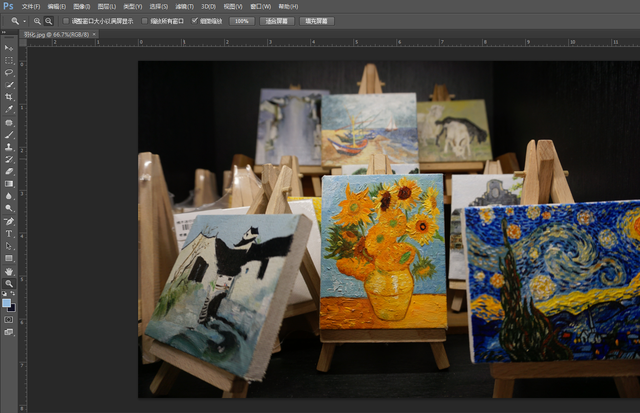640x413 pixels.
Task: Click the zoom out magnifier icon
Action: 49,20
